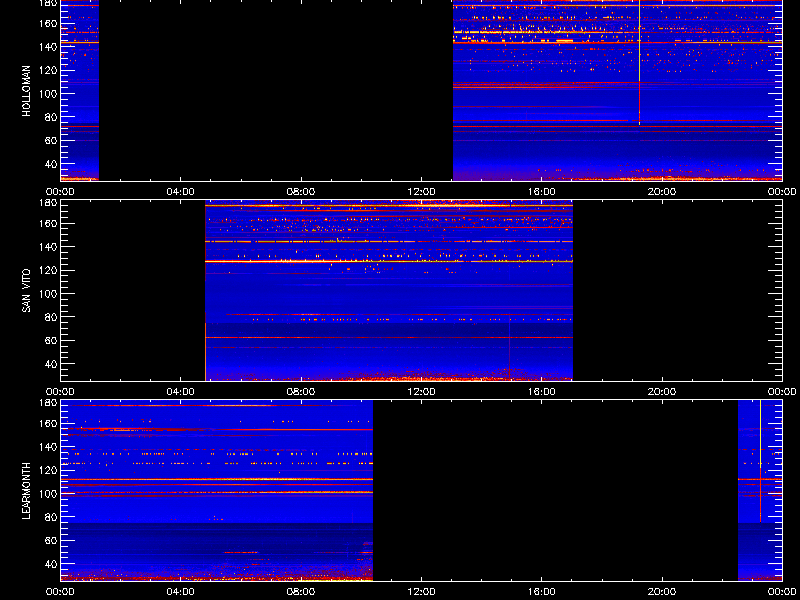Click the 60 frequency tick on Holloman axis

click(52, 140)
